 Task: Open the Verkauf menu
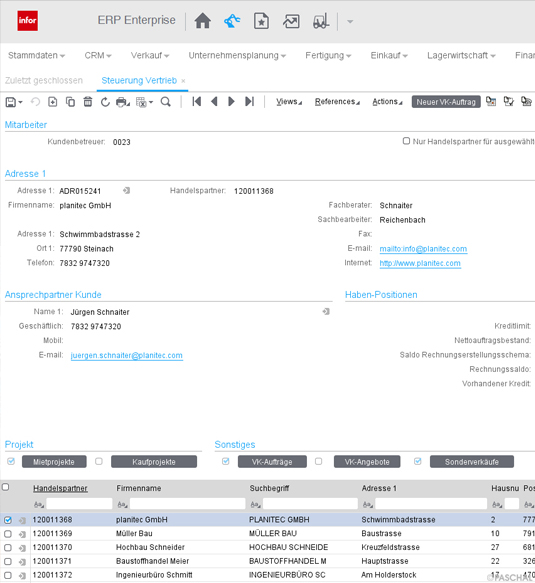150,55
